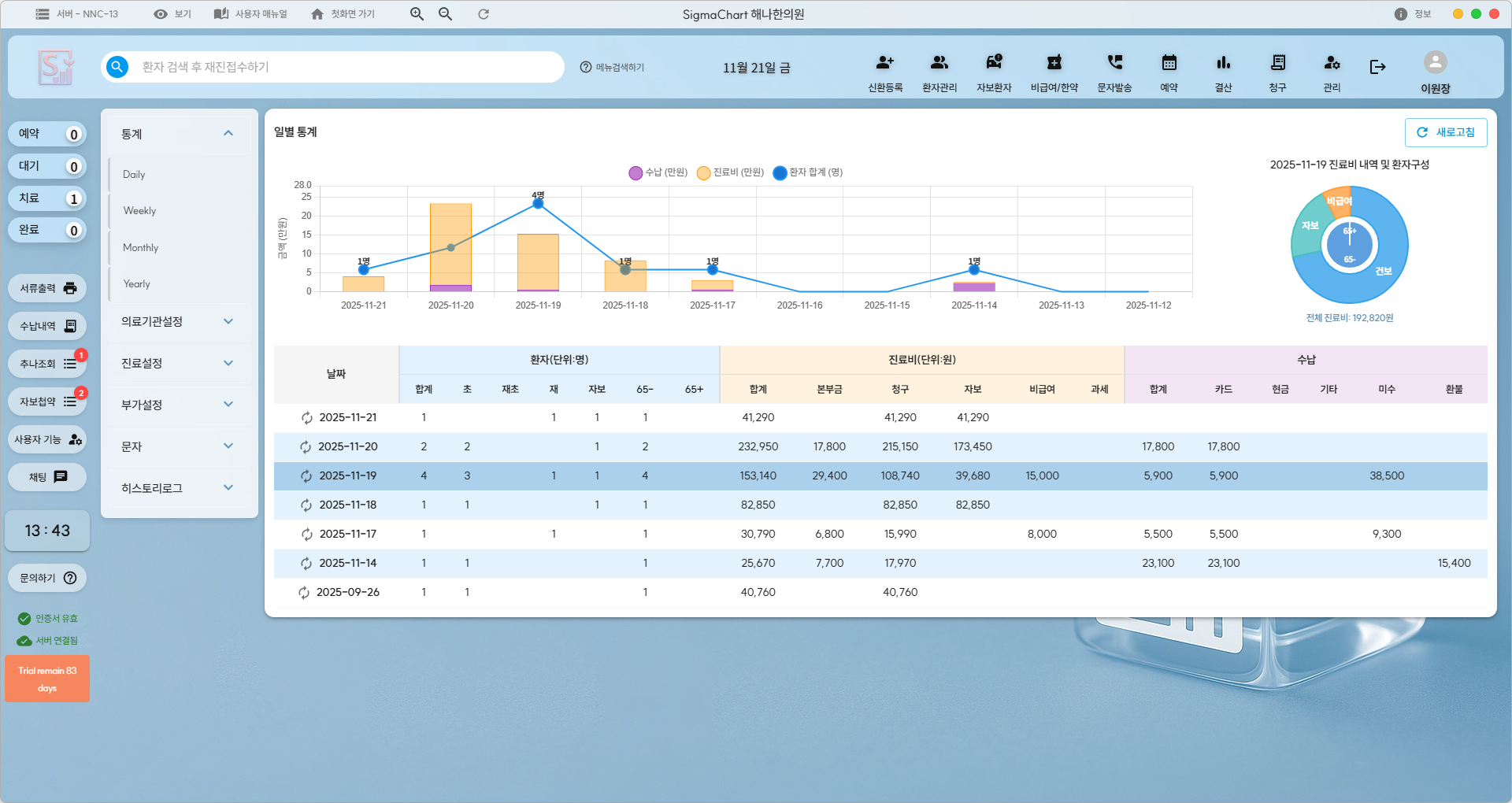Open the 예약 calendar icon in toolbar
Image resolution: width=1512 pixels, height=803 pixels.
pos(1169,63)
